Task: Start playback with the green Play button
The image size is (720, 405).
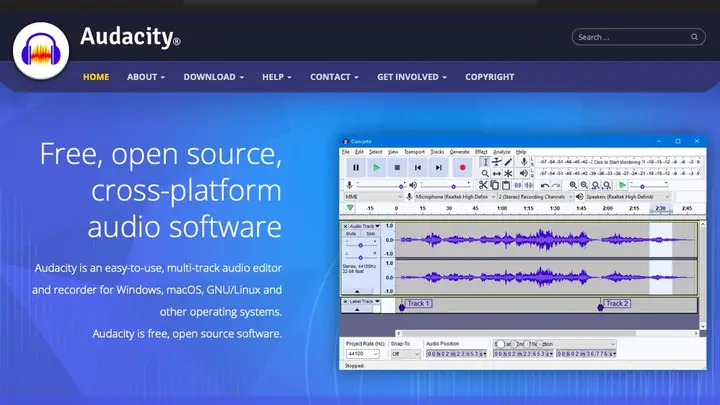Action: pyautogui.click(x=377, y=168)
